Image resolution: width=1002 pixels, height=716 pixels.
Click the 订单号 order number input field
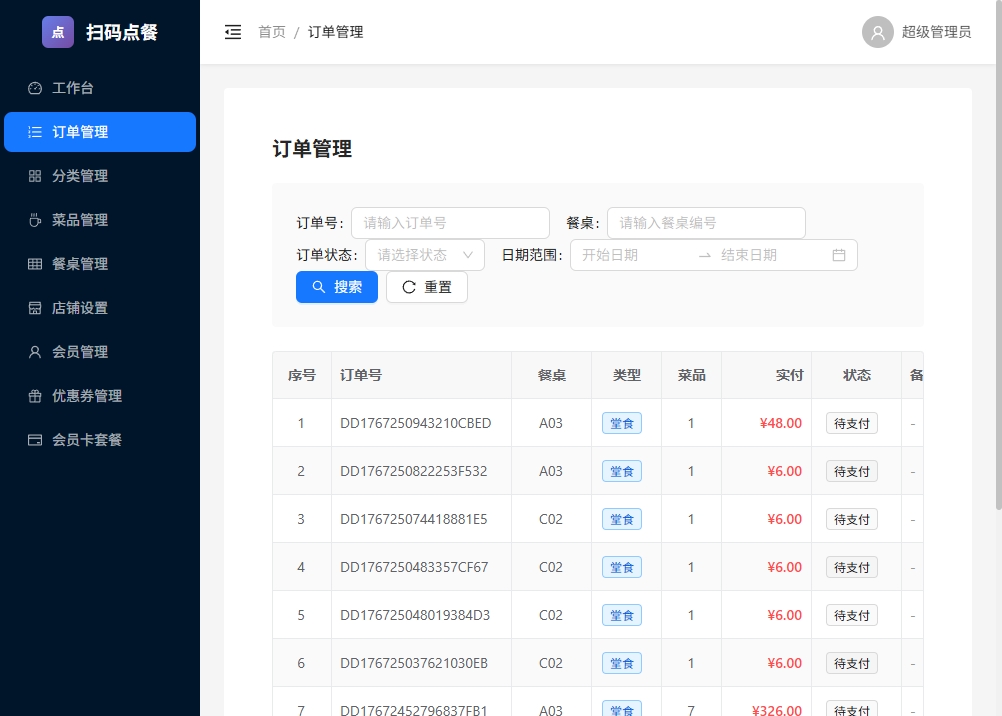click(450, 222)
